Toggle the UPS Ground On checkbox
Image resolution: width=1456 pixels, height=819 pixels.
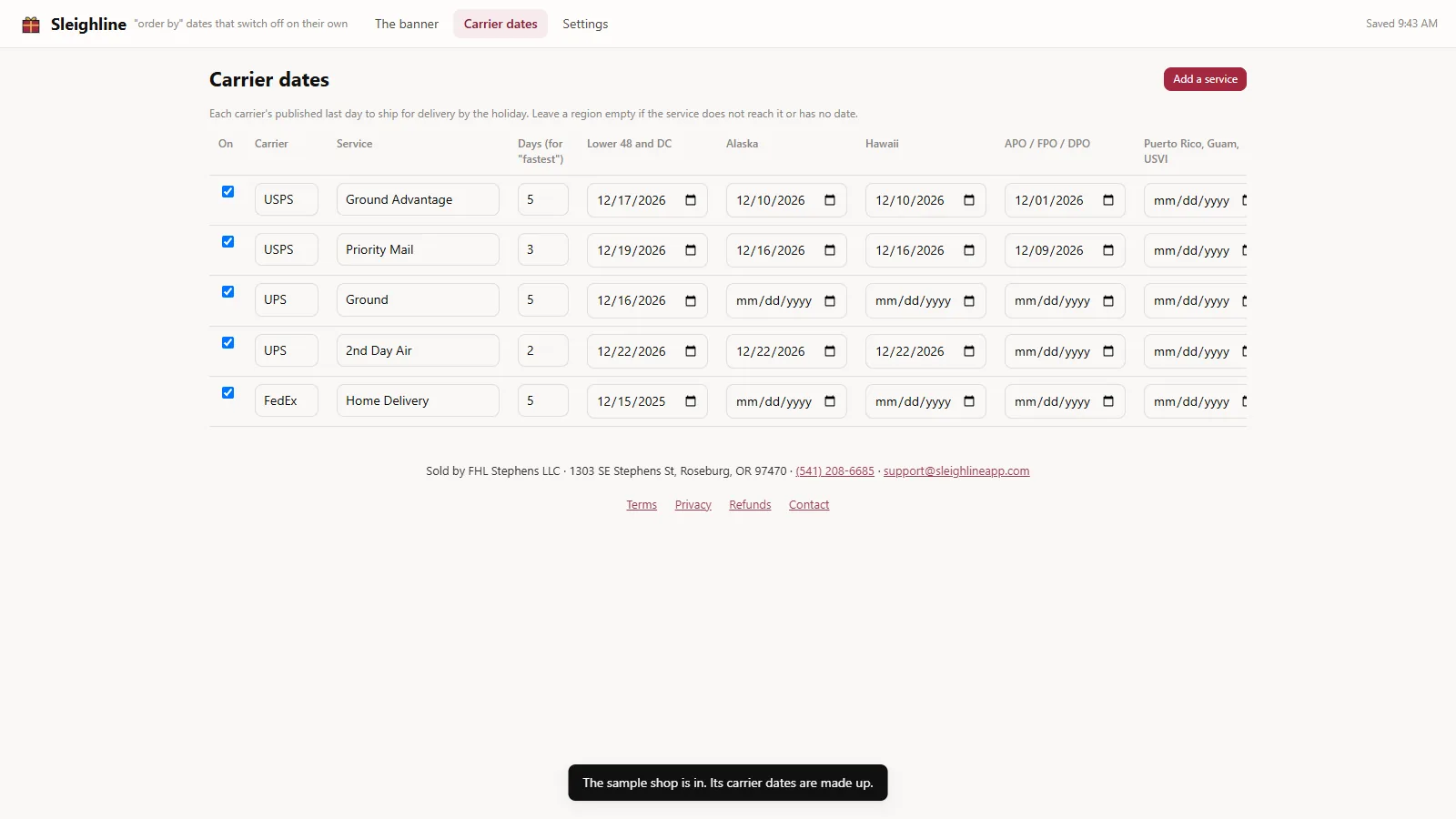[227, 291]
